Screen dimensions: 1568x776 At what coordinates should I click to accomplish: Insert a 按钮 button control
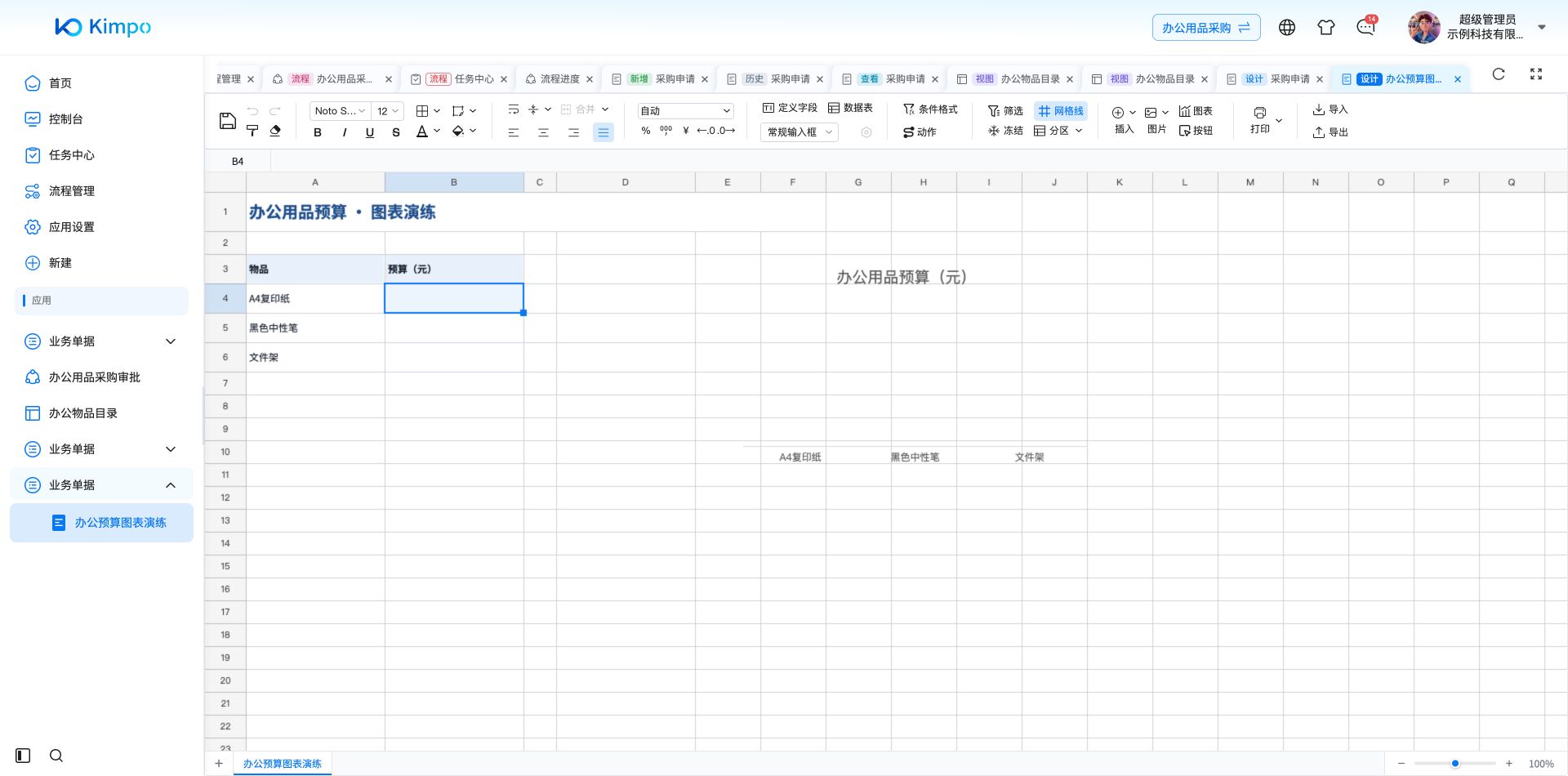click(x=1196, y=131)
